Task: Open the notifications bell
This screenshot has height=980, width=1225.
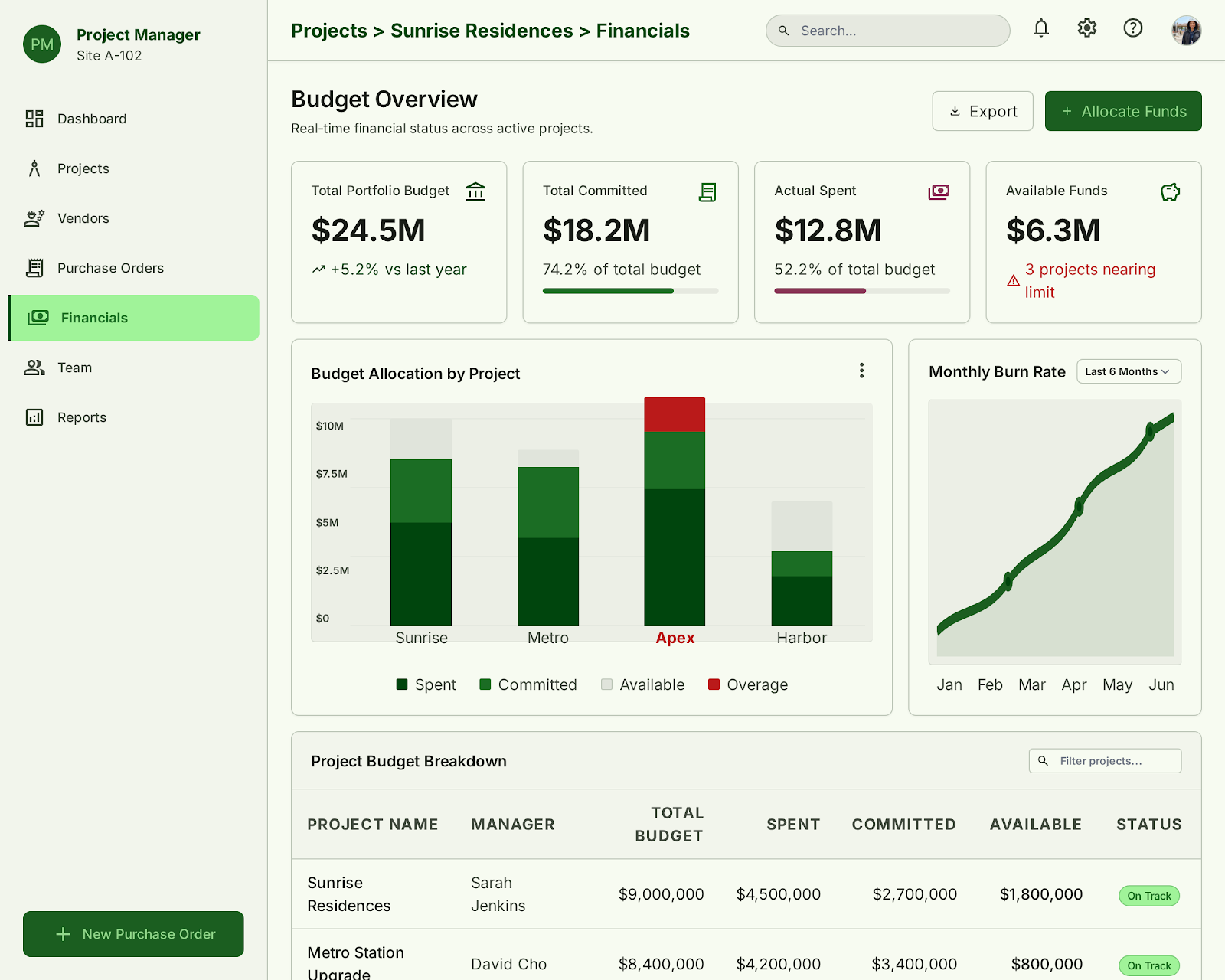Action: coord(1041,29)
